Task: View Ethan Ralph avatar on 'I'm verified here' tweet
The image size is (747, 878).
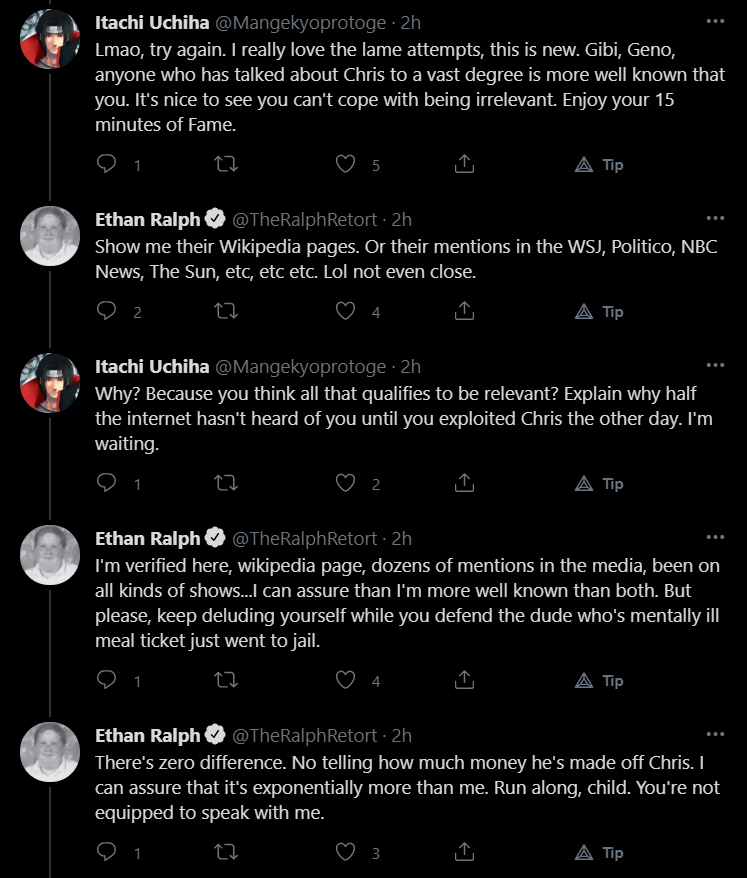Action: coord(50,555)
